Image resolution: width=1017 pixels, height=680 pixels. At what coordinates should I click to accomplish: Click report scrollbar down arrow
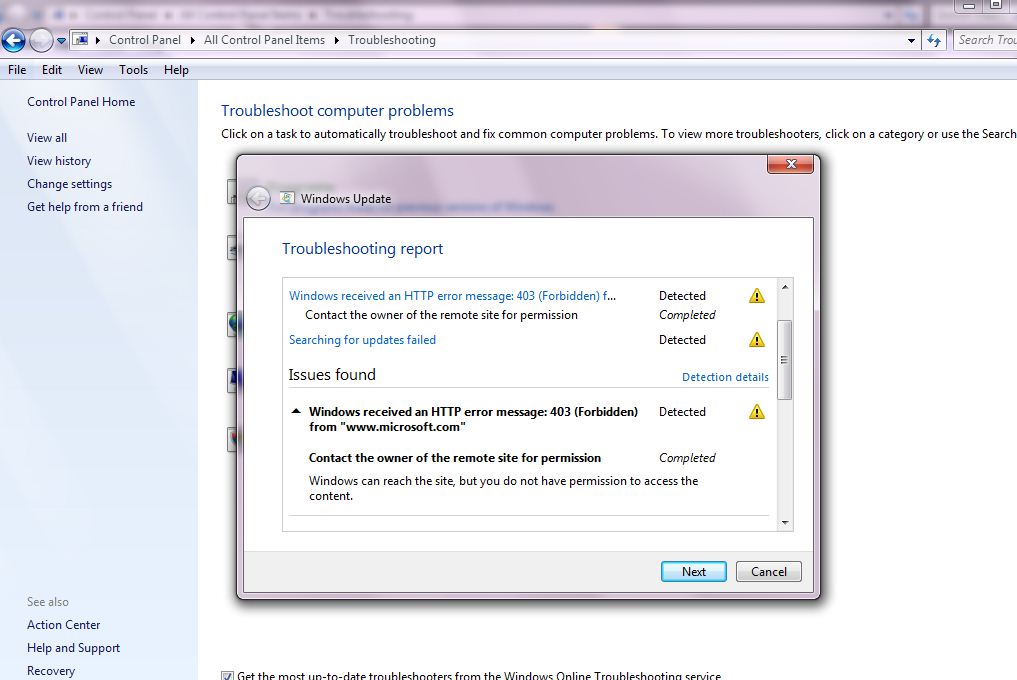point(785,523)
